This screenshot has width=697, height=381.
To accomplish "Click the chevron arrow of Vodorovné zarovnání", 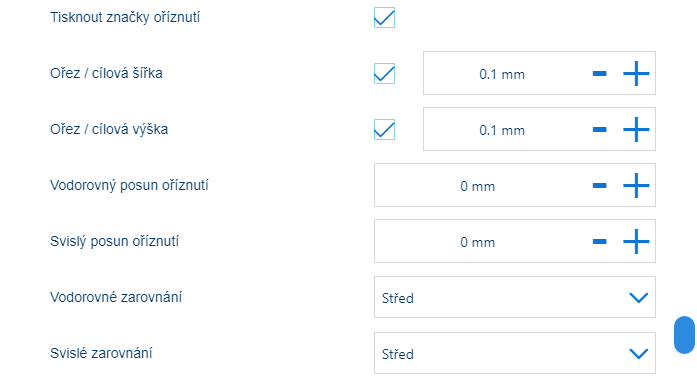I will click(x=639, y=298).
